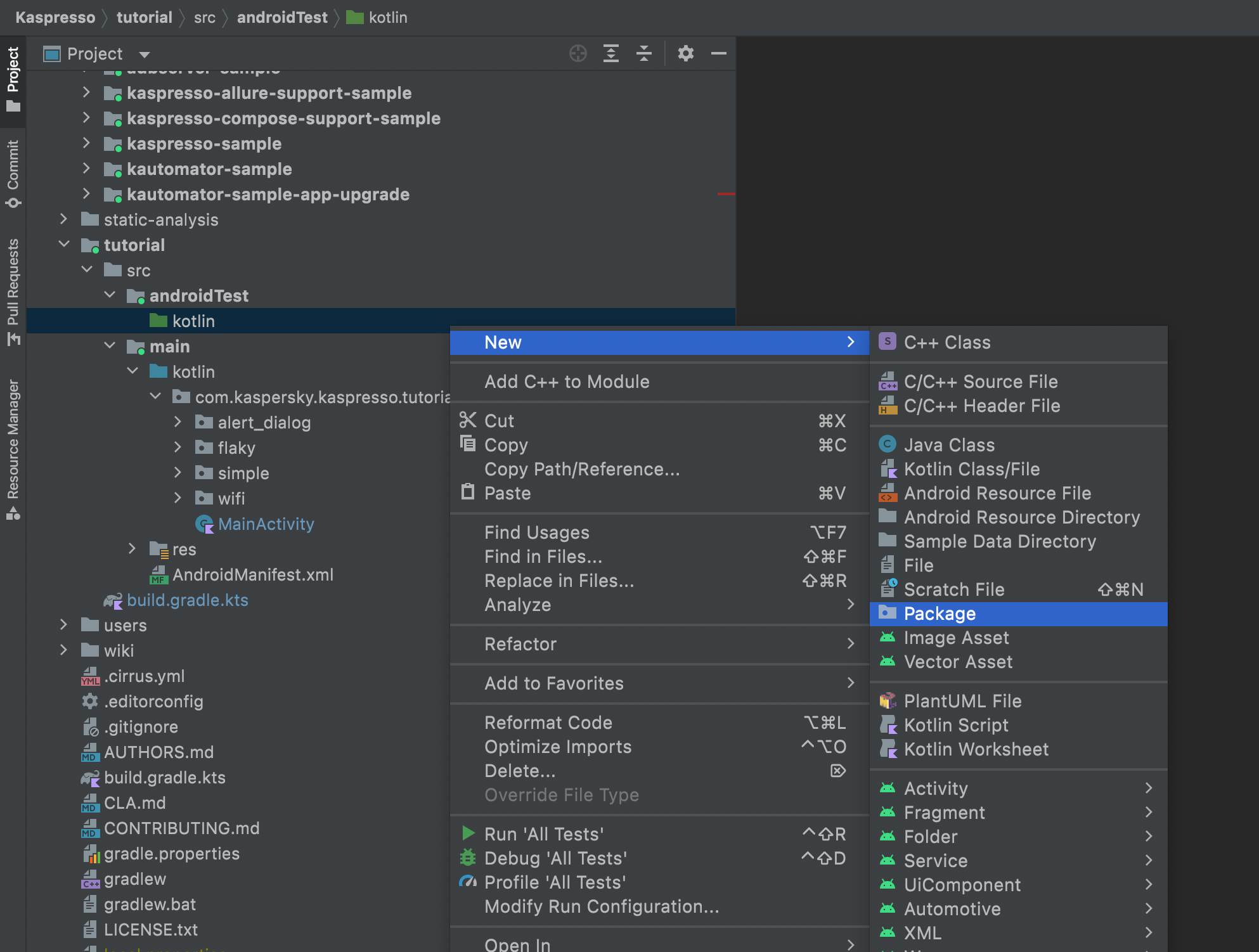Expand the kaspresso-allure-support-sample module
The image size is (1259, 952).
point(86,93)
